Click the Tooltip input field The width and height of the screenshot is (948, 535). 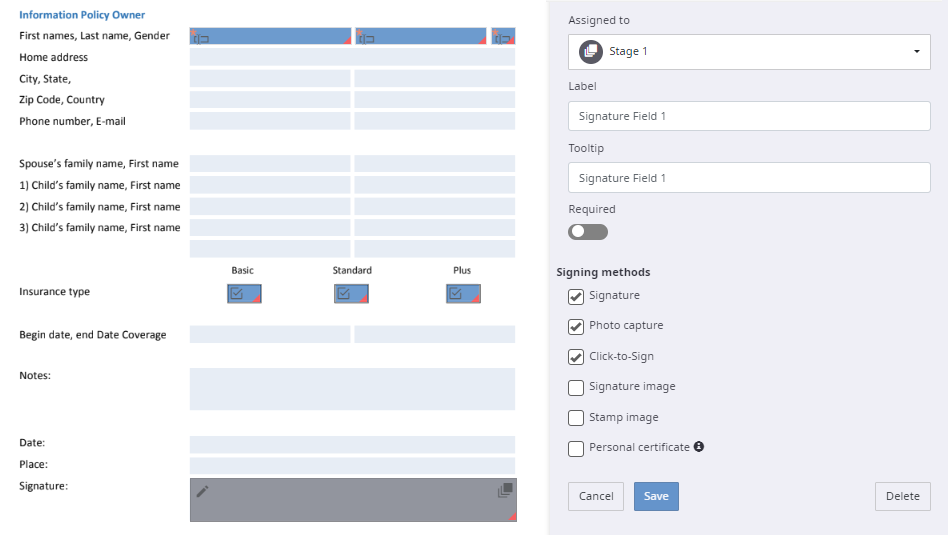pos(749,178)
